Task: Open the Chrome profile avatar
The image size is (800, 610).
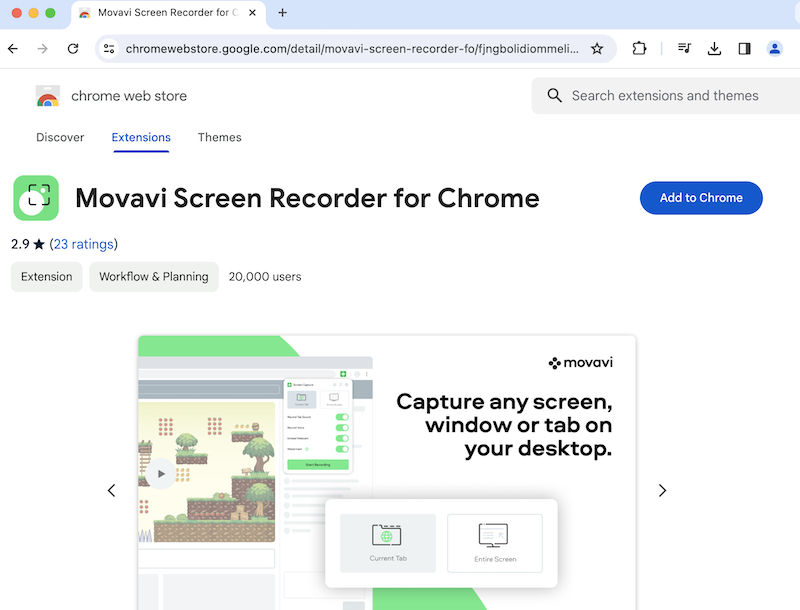Action: (x=774, y=48)
